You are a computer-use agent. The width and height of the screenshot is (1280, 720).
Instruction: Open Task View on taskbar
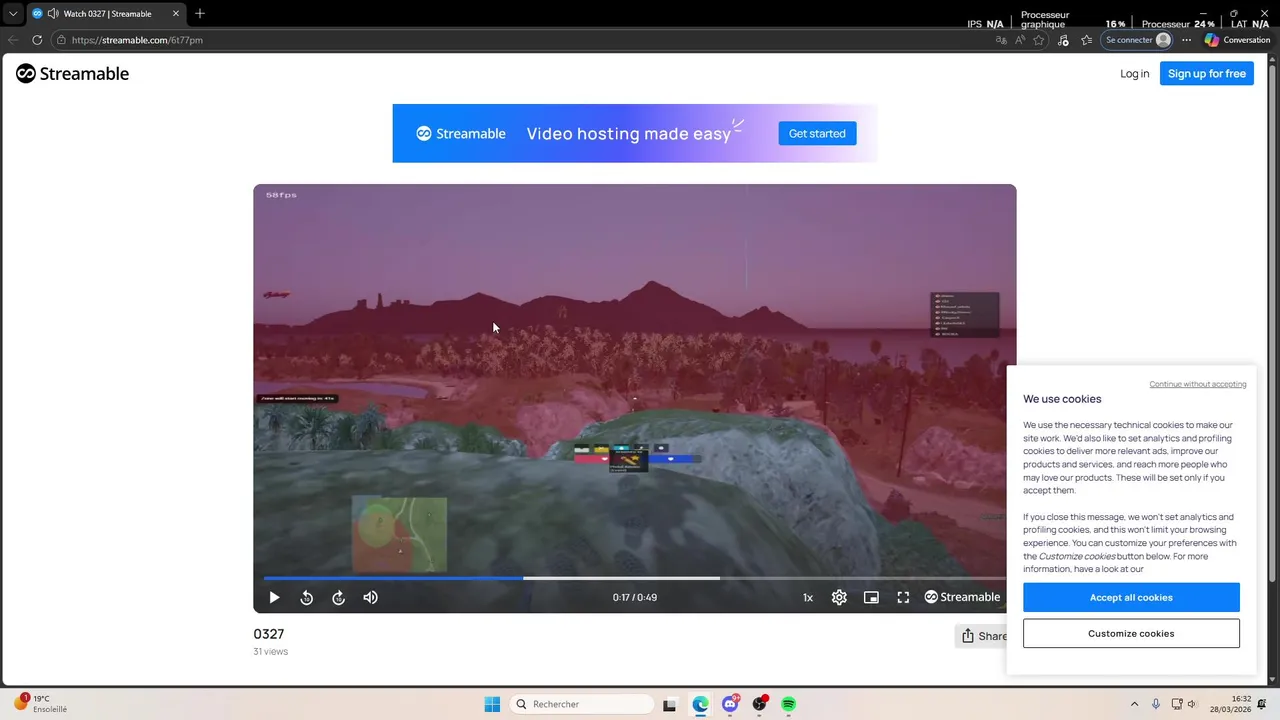[x=670, y=704]
